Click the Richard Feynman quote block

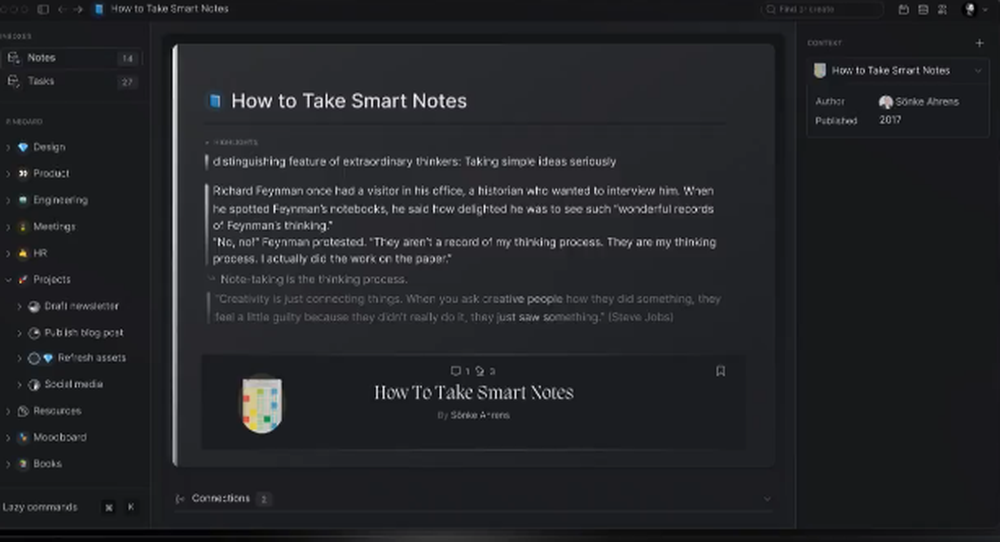pyautogui.click(x=464, y=225)
